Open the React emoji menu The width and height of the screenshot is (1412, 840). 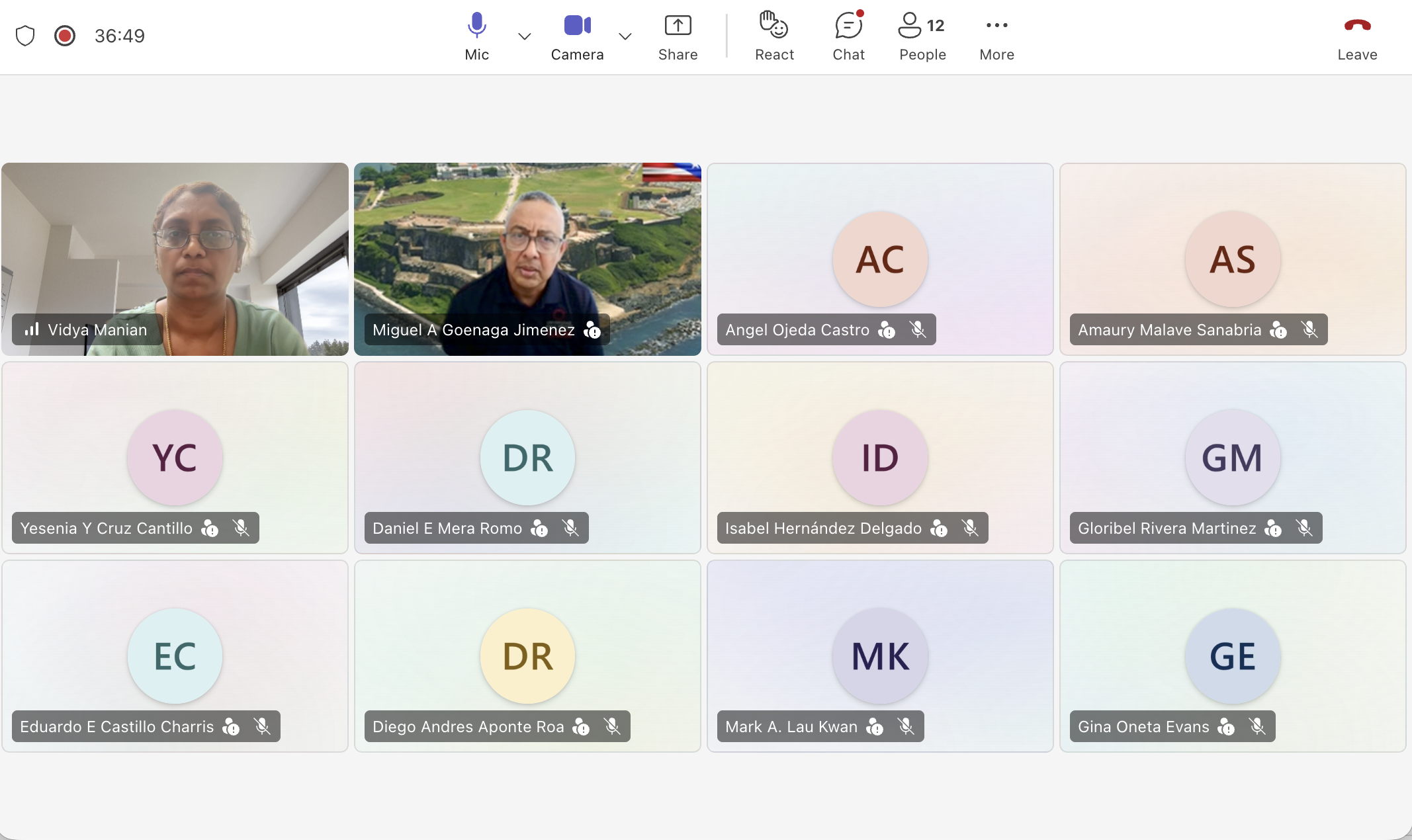[x=774, y=36]
